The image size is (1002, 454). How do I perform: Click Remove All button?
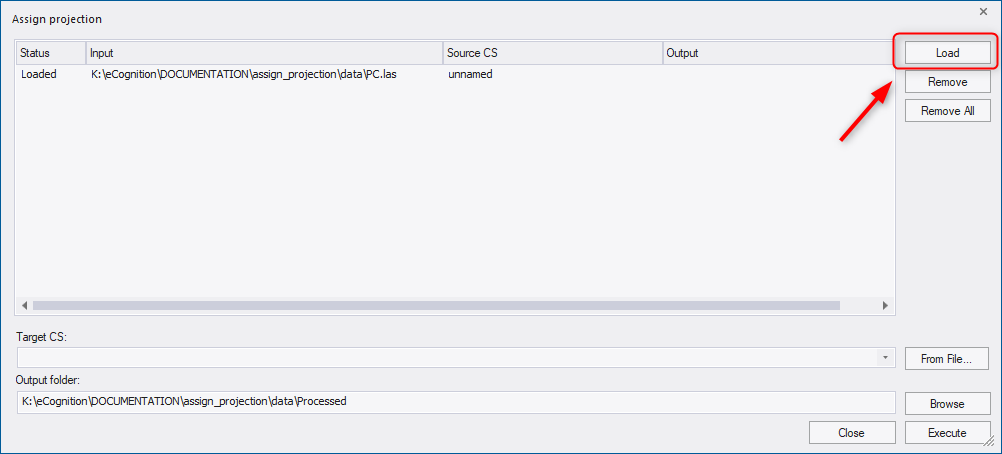[x=948, y=111]
